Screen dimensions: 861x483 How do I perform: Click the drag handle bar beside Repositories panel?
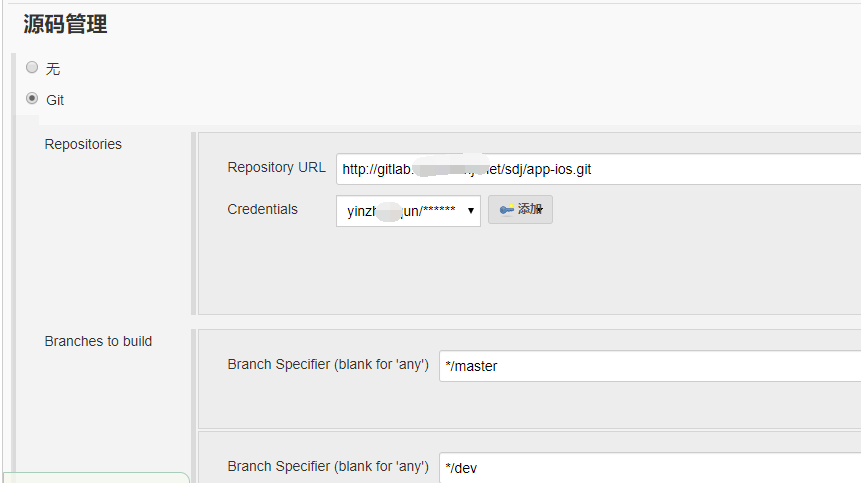193,223
